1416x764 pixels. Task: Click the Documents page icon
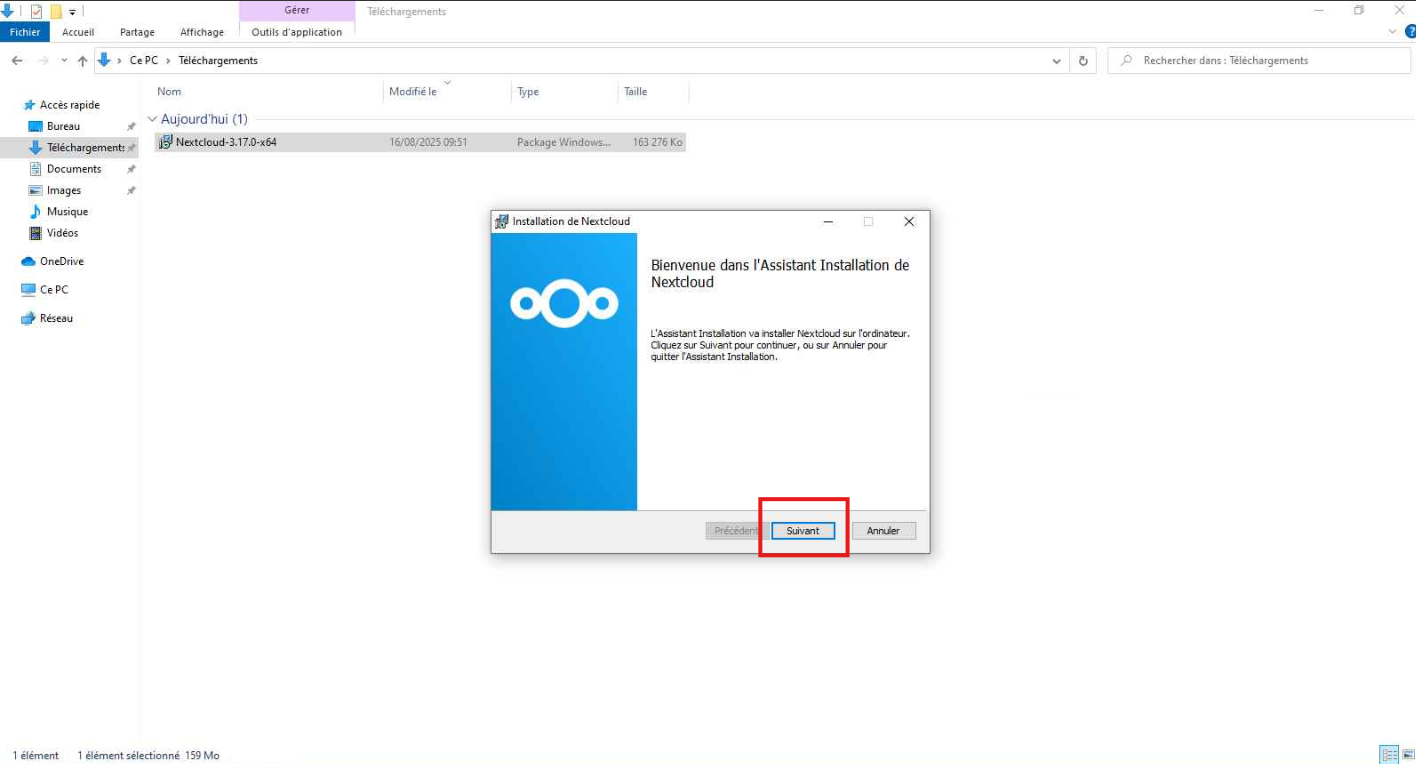[x=35, y=169]
